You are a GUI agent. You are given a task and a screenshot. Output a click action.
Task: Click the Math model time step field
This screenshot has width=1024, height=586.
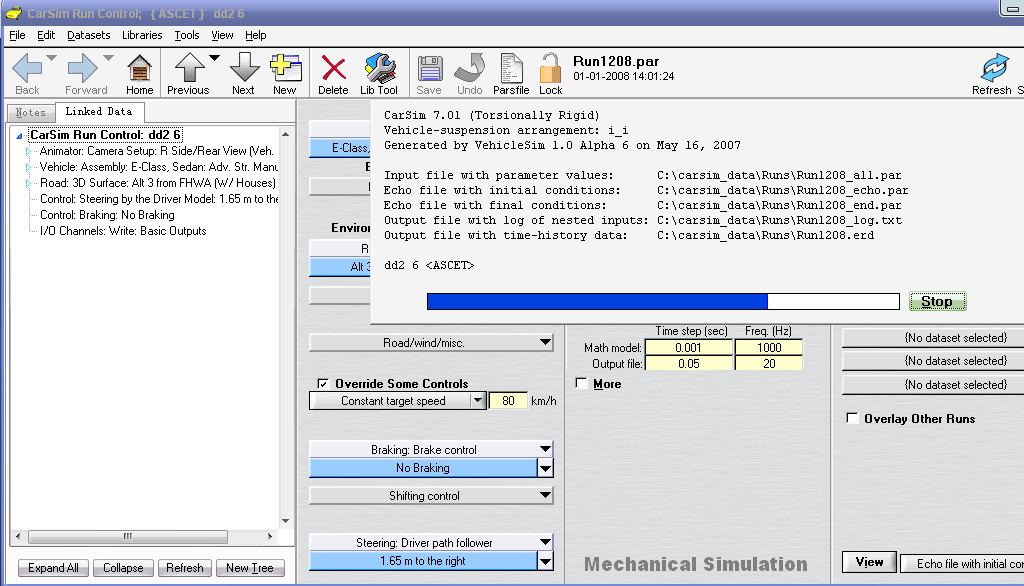click(x=688, y=348)
